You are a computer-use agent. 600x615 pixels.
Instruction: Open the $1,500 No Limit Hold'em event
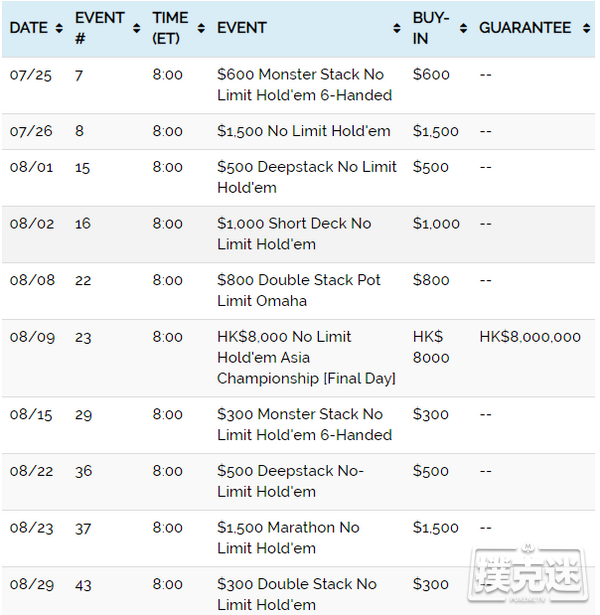(x=304, y=131)
